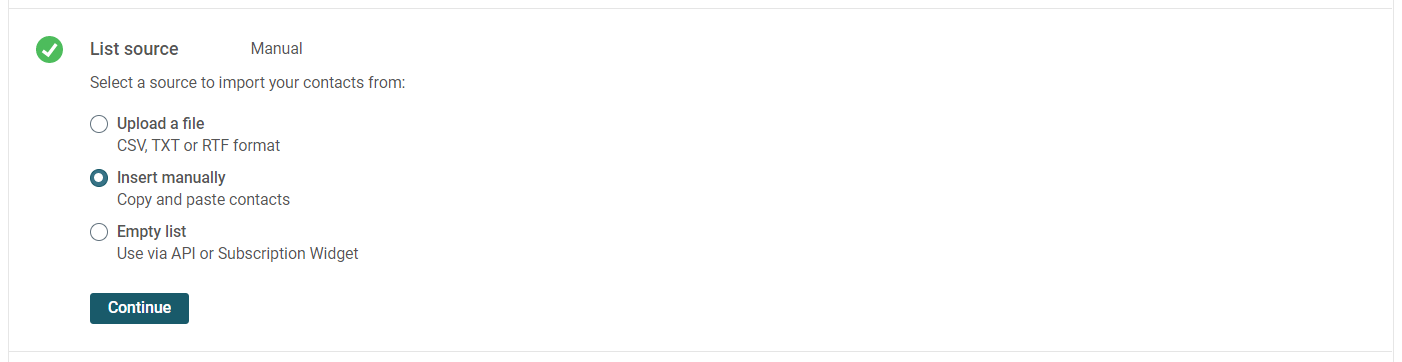
Task: Click the green checkmark status icon
Action: point(49,49)
